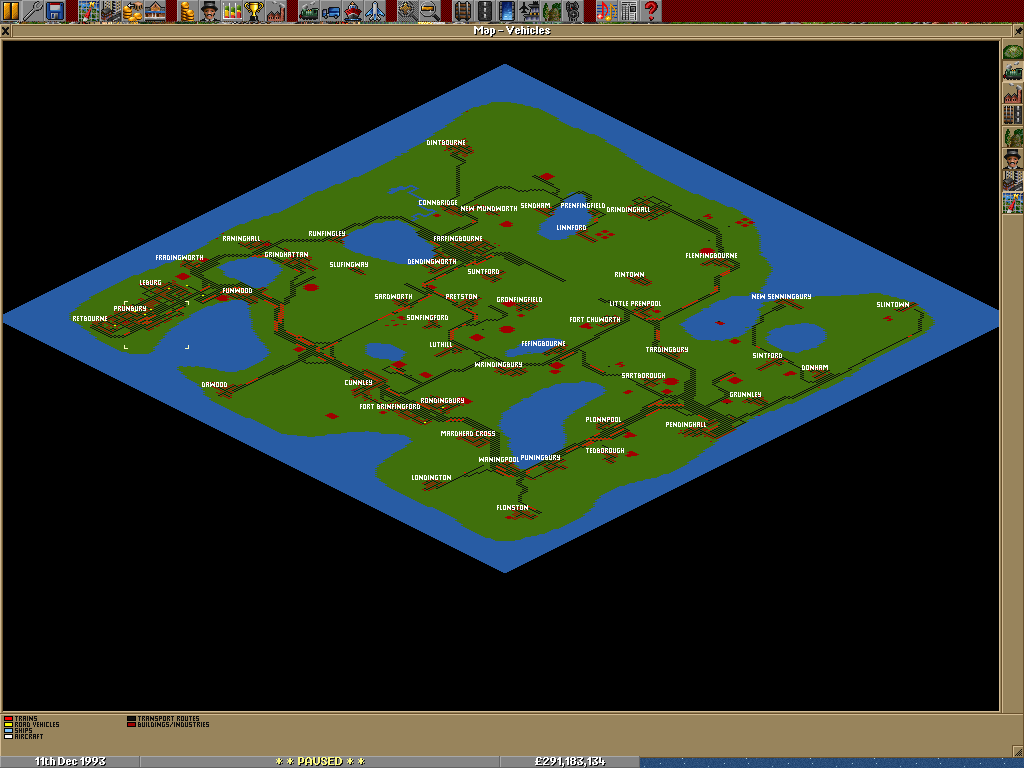Show vegetation on the map
Screen dimensions: 1024x768
click(1012, 136)
